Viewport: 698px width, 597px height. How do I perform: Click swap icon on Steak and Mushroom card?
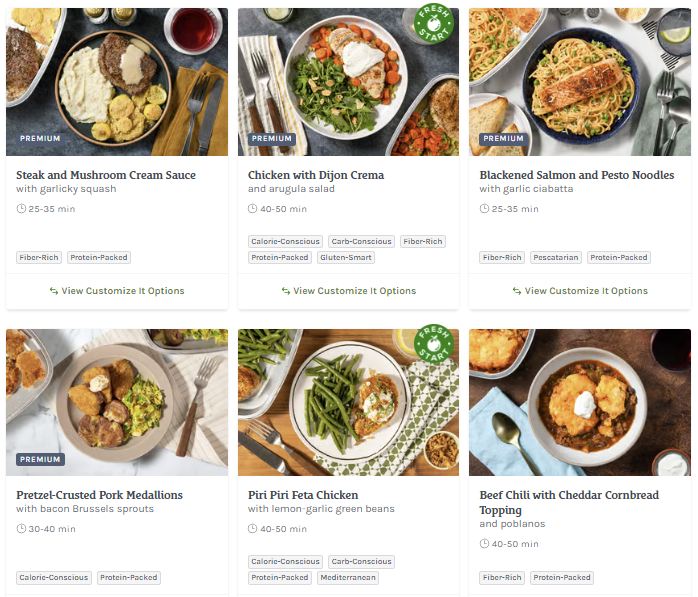coord(54,291)
